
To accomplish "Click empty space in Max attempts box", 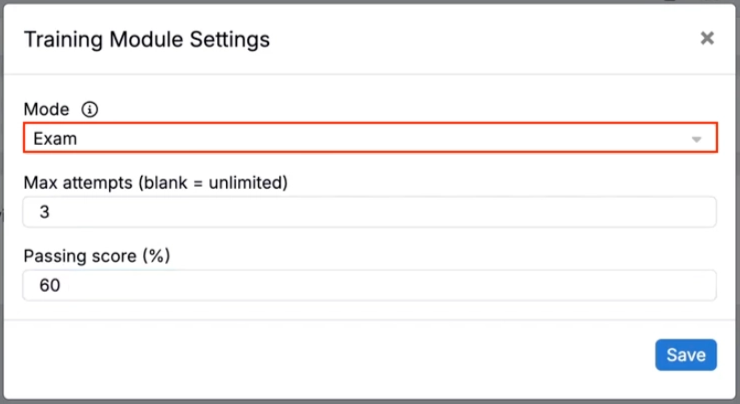I will click(x=378, y=212).
